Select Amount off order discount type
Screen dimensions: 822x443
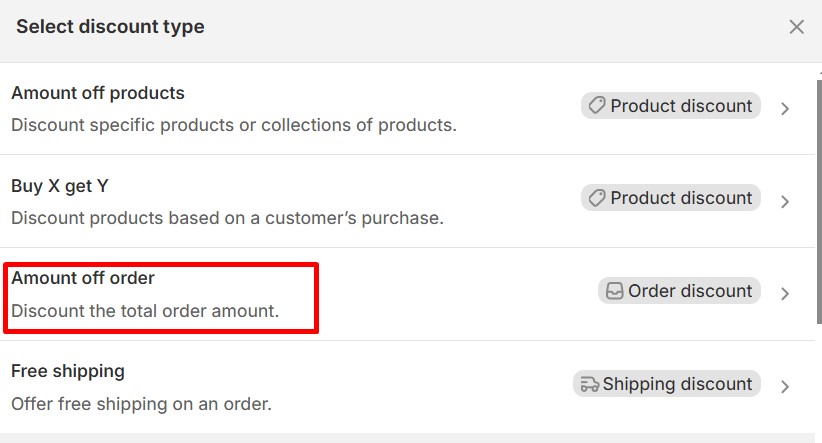pos(83,278)
